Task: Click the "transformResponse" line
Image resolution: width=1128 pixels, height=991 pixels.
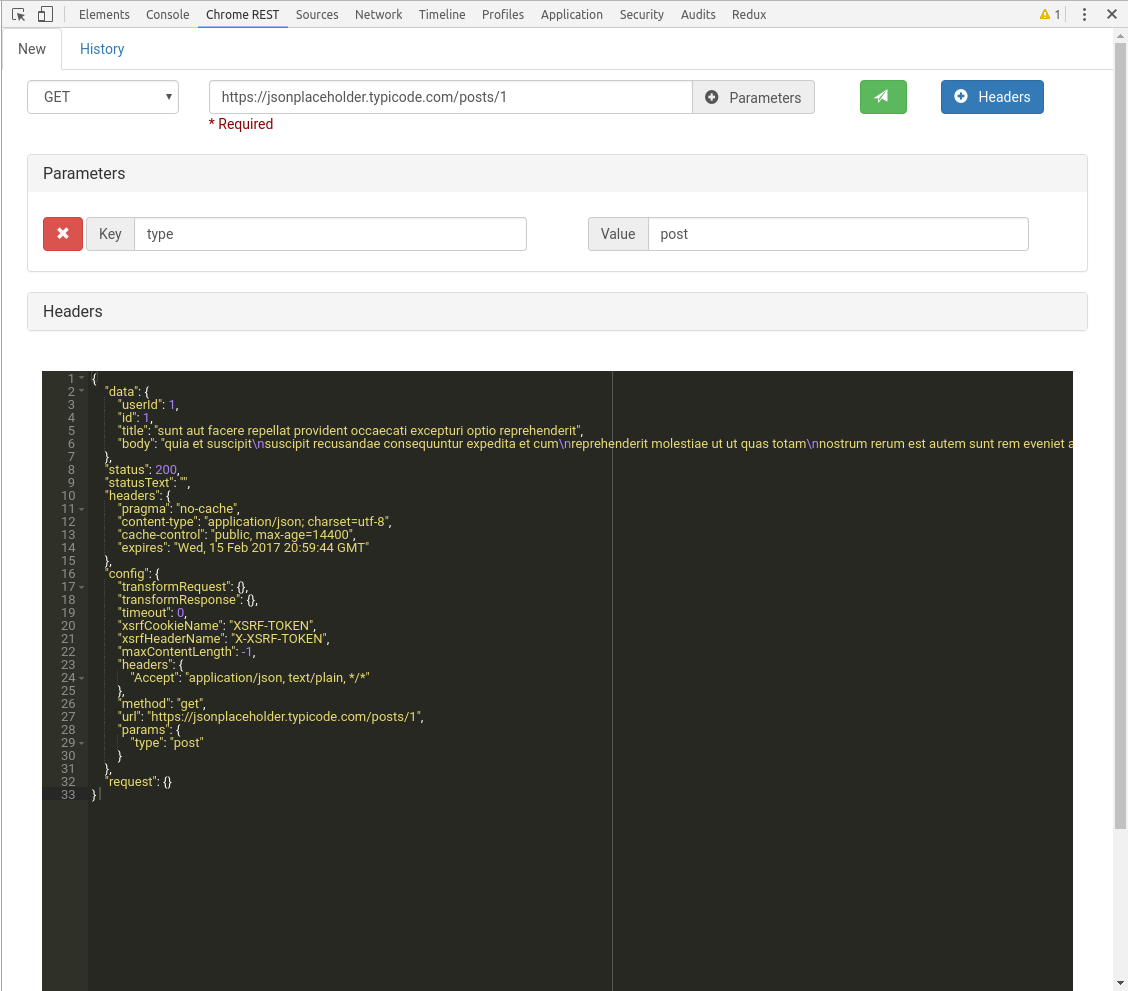Action: pyautogui.click(x=188, y=600)
